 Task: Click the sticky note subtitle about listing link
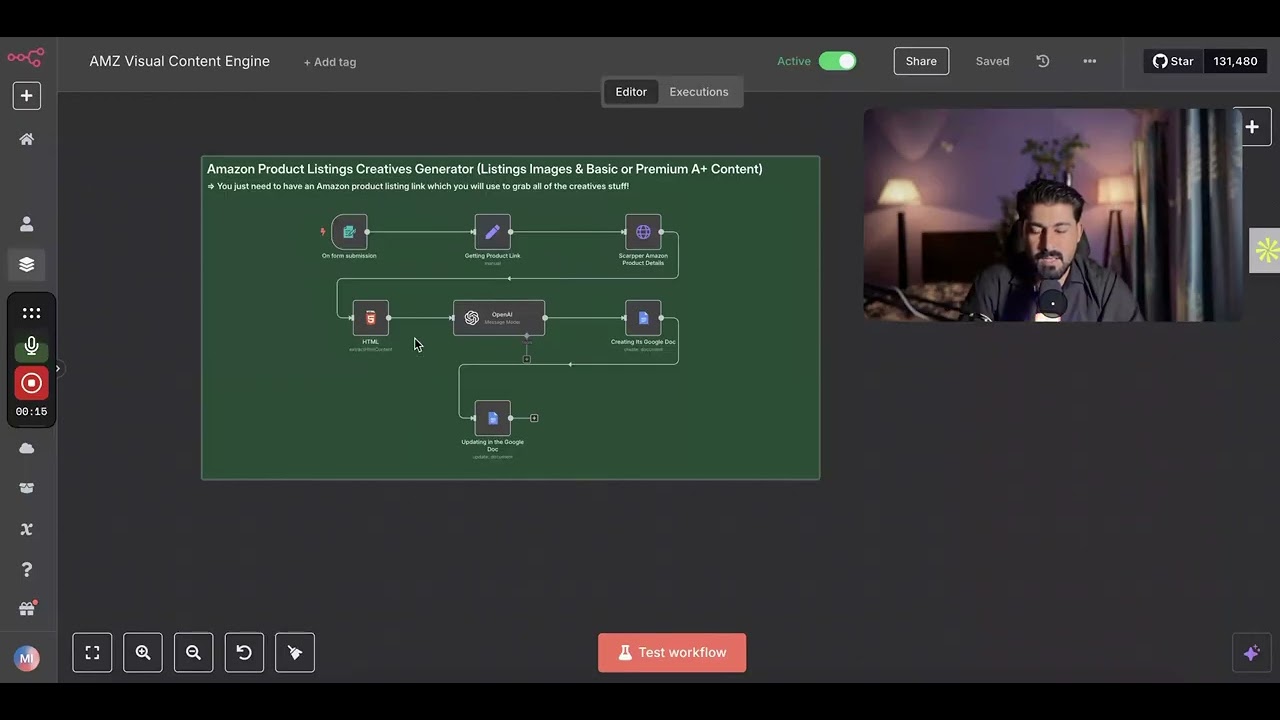pyautogui.click(x=418, y=186)
